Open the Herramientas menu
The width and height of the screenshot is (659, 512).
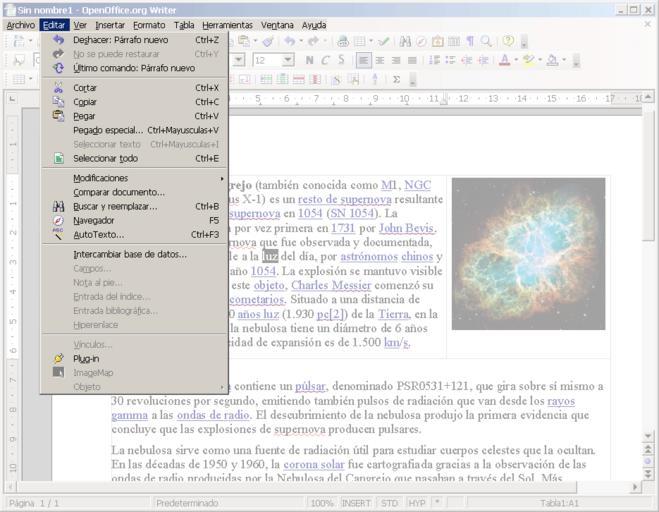click(x=227, y=24)
